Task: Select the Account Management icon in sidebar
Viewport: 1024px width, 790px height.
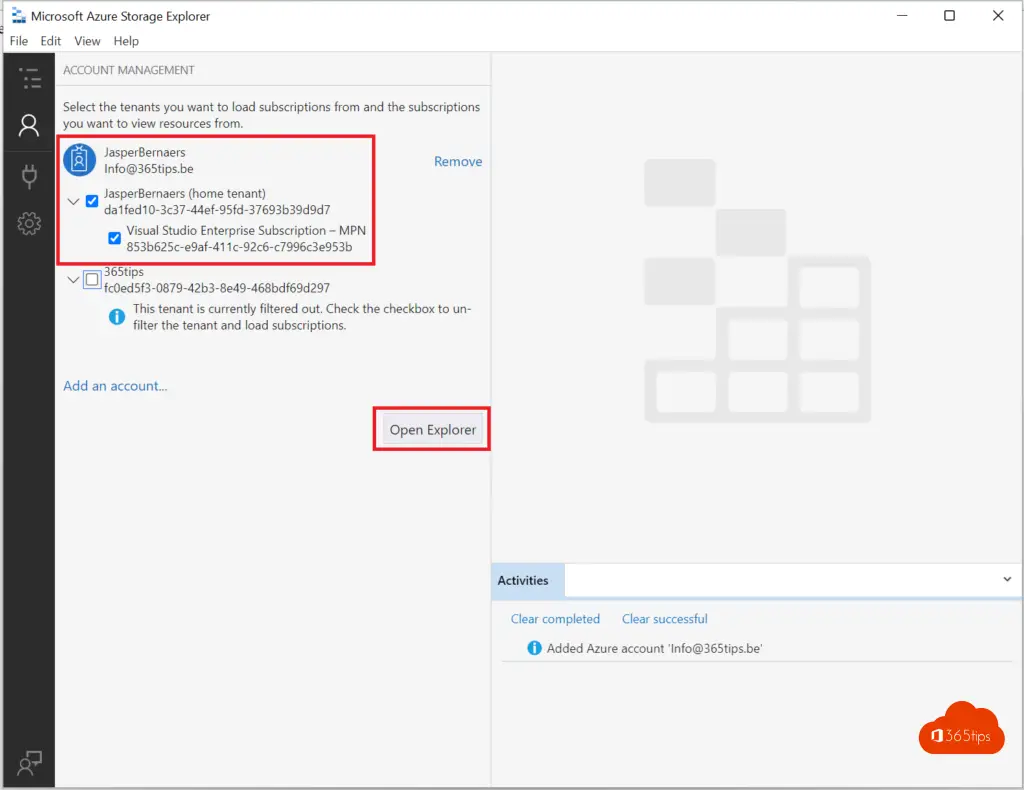Action: pyautogui.click(x=29, y=125)
